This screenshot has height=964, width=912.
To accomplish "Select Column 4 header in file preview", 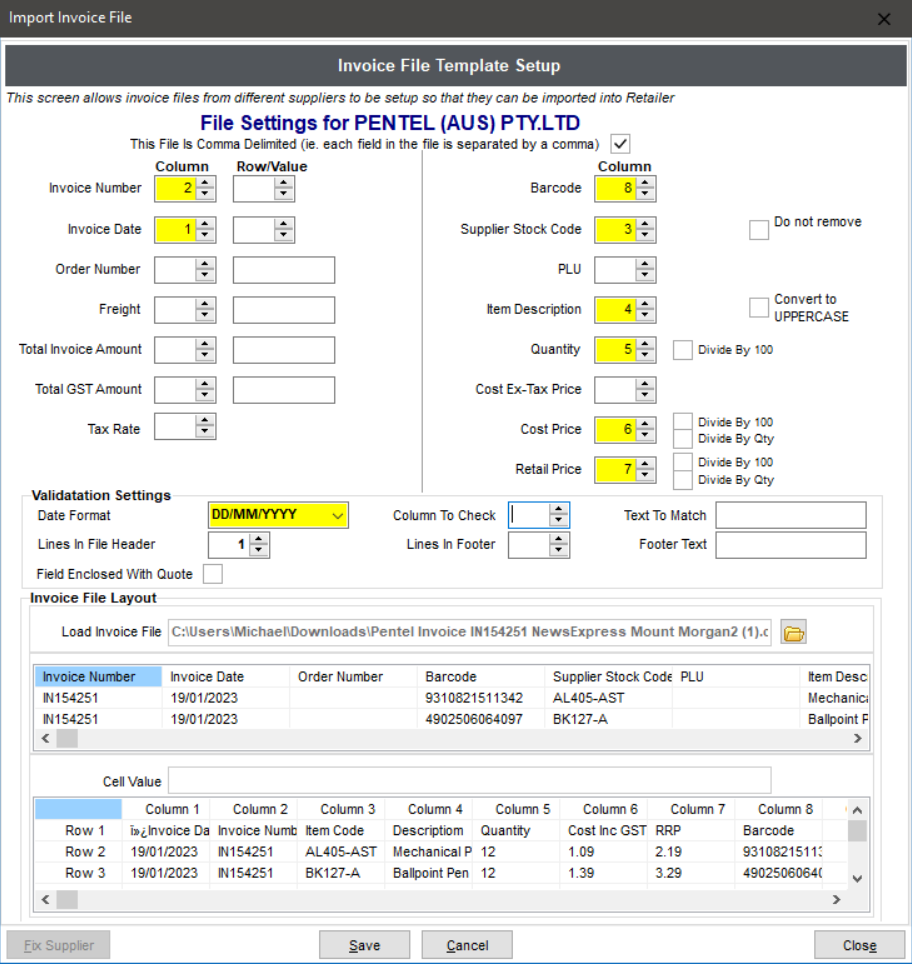I will point(429,809).
